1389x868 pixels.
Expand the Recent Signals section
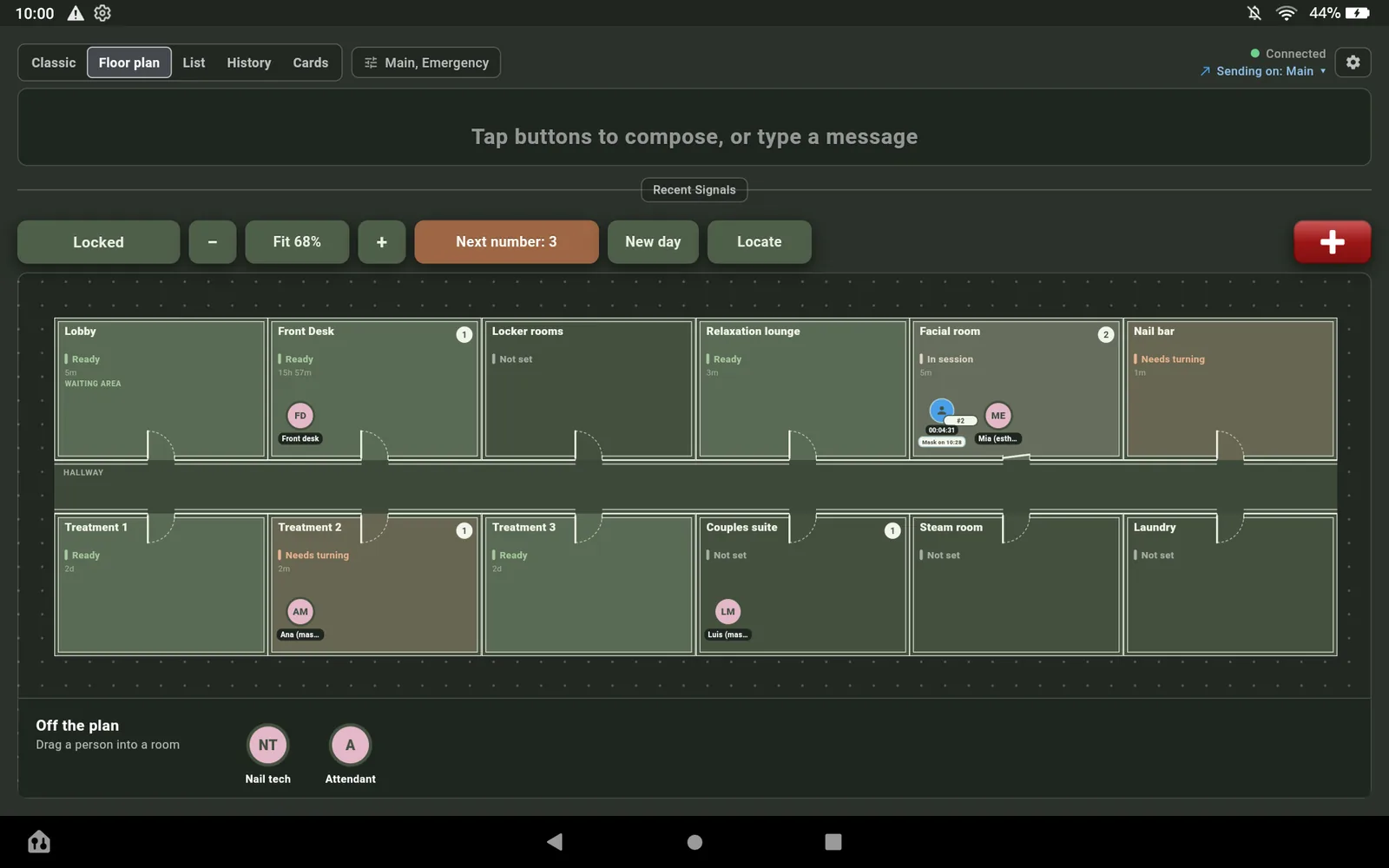coord(694,190)
